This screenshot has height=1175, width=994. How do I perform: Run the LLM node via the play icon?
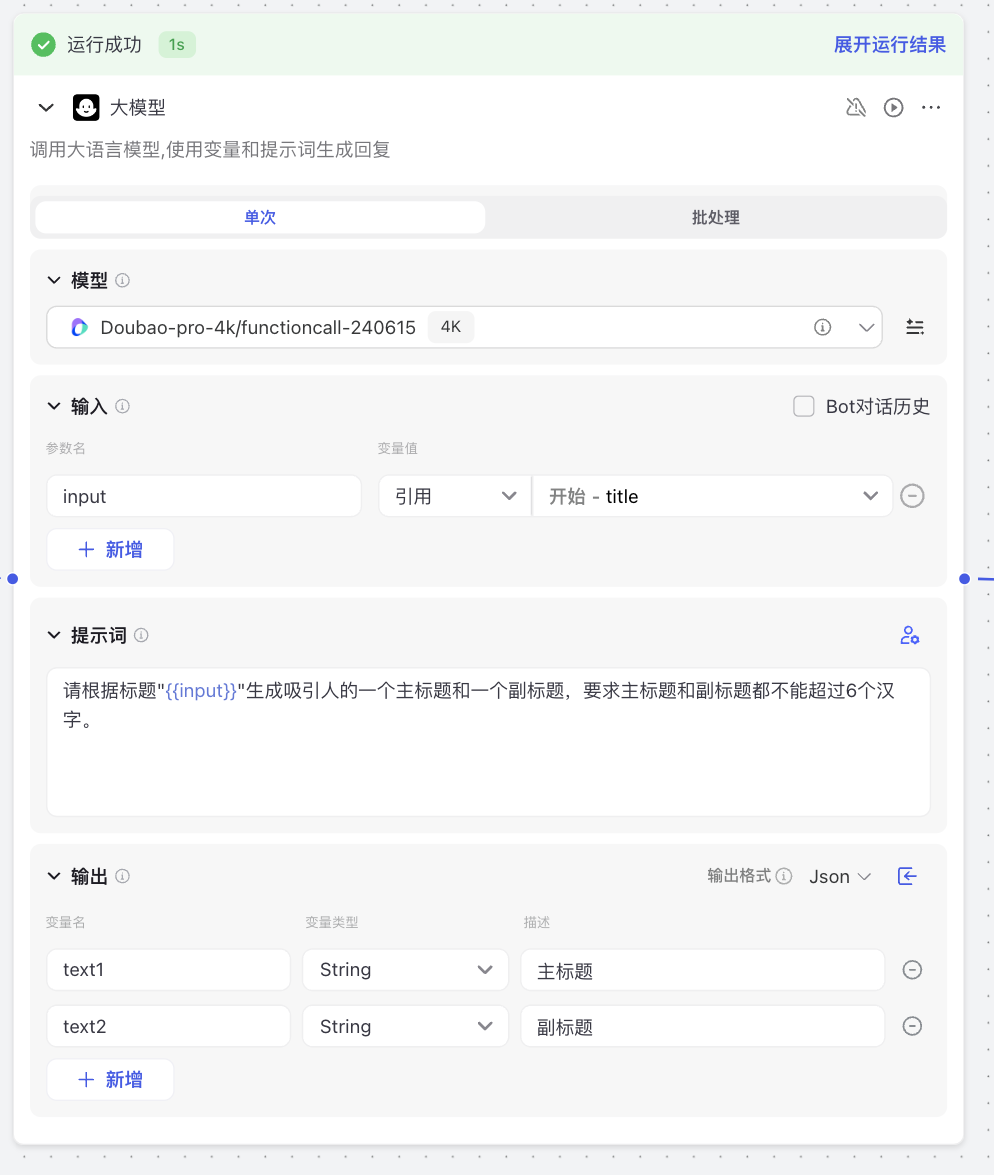click(x=893, y=107)
